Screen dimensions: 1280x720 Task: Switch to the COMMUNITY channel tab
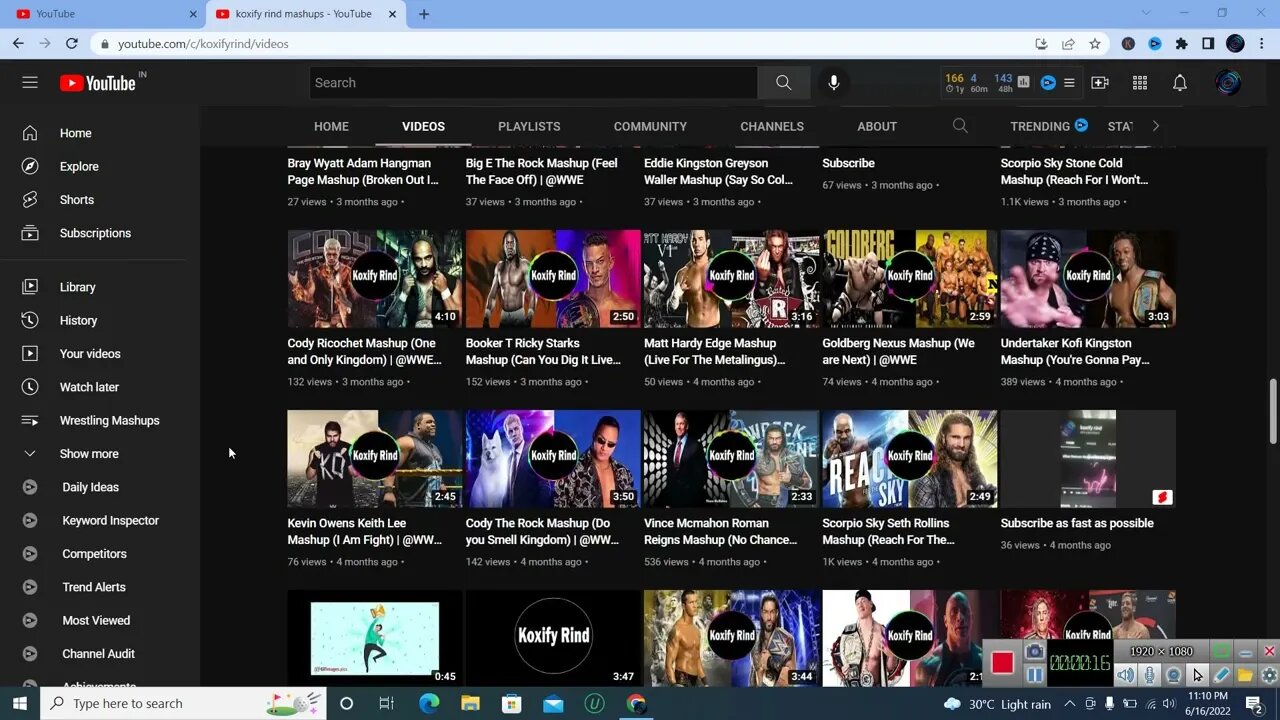coord(650,126)
